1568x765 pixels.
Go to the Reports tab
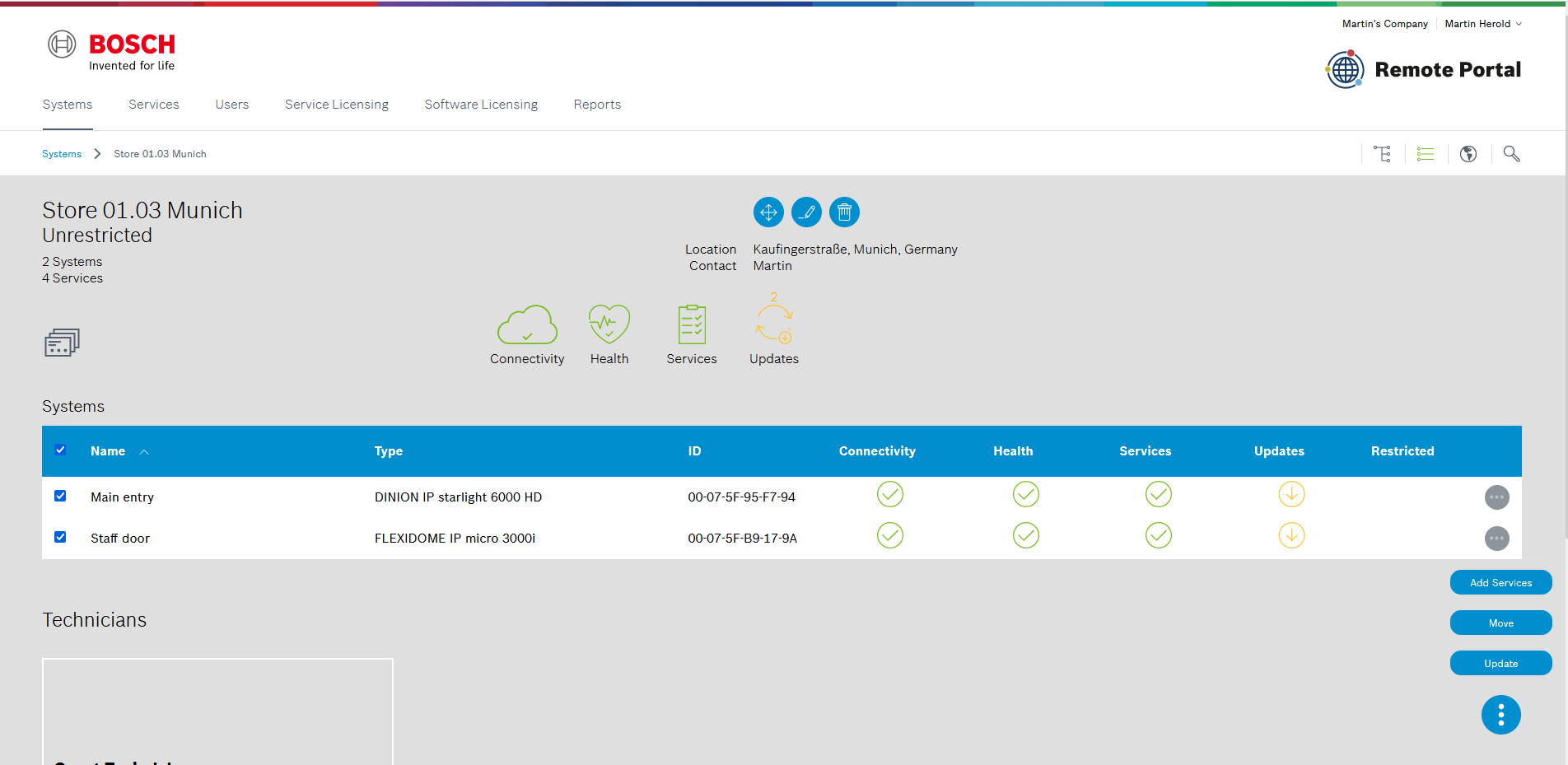pyautogui.click(x=597, y=105)
